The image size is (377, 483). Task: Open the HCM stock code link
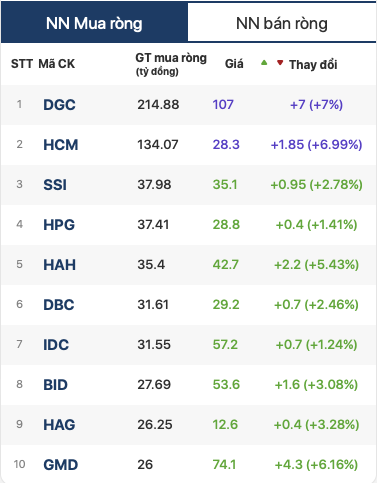(61, 145)
